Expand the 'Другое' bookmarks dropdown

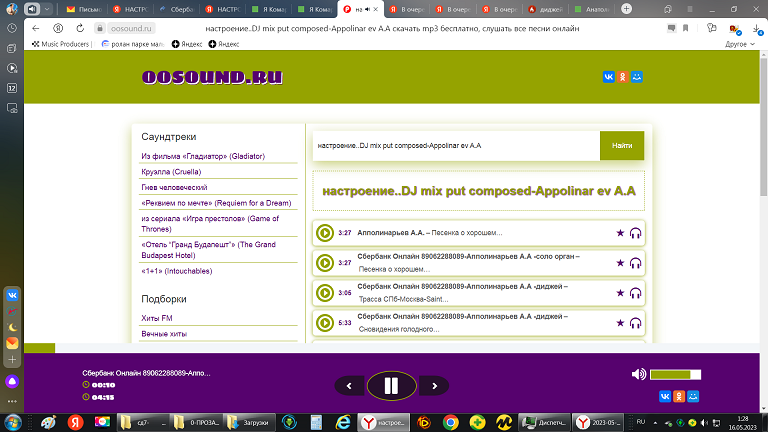(740, 44)
